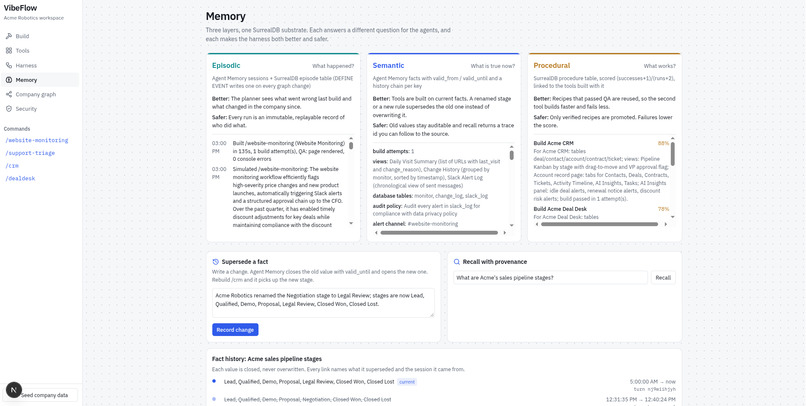Click the superseded Negotiation fact history row

tap(444, 400)
